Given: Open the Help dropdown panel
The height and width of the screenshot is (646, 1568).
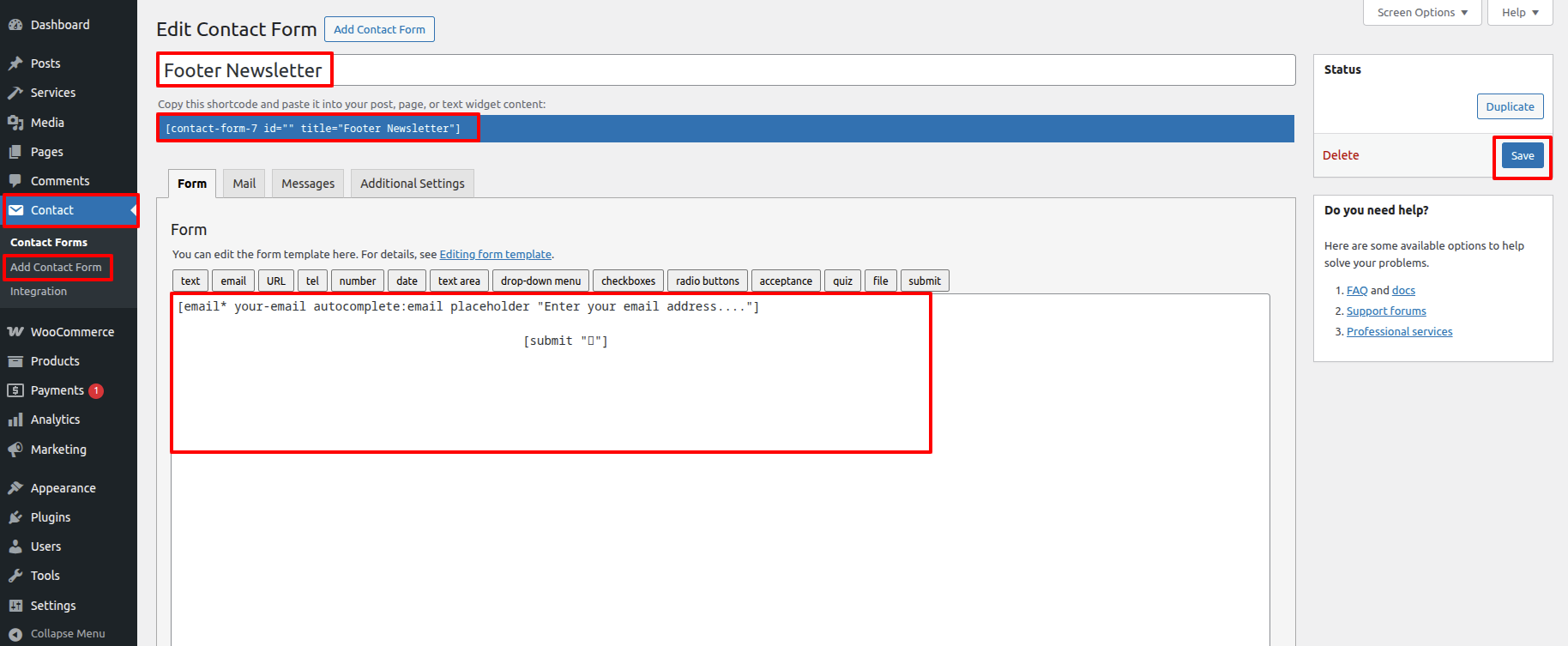Looking at the screenshot, I should (x=1519, y=13).
